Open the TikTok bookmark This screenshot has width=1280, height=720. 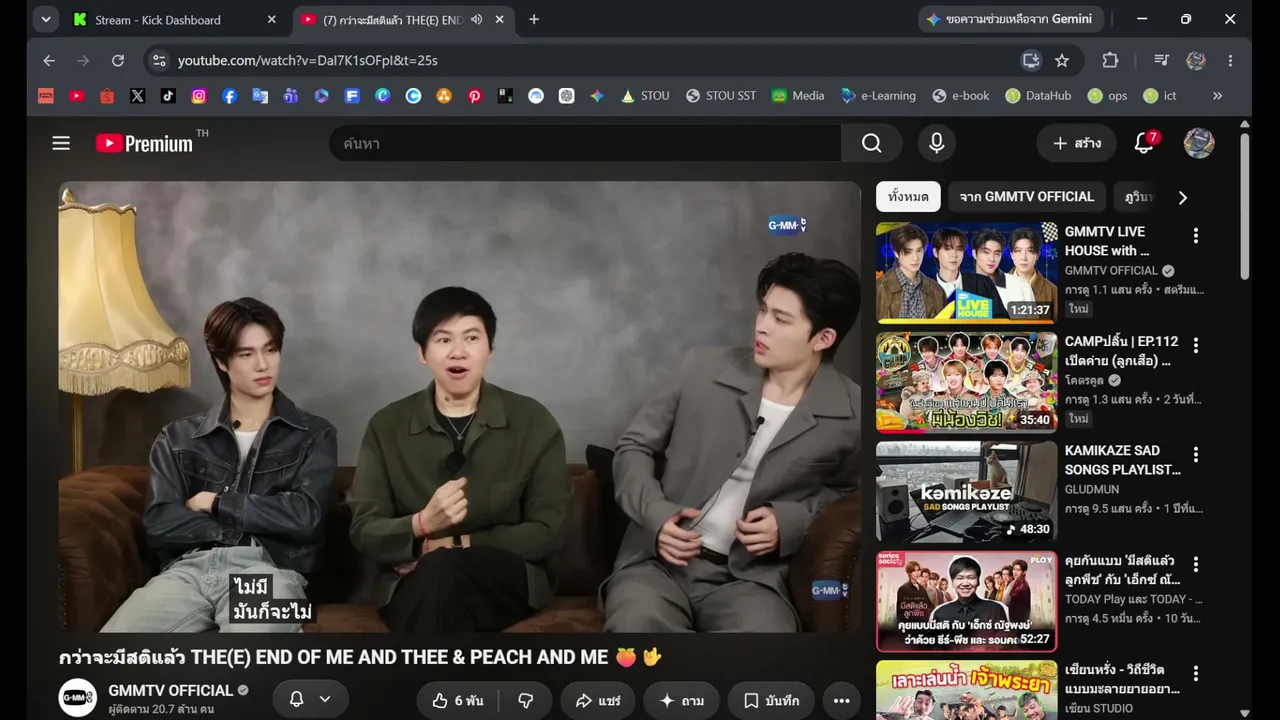168,96
